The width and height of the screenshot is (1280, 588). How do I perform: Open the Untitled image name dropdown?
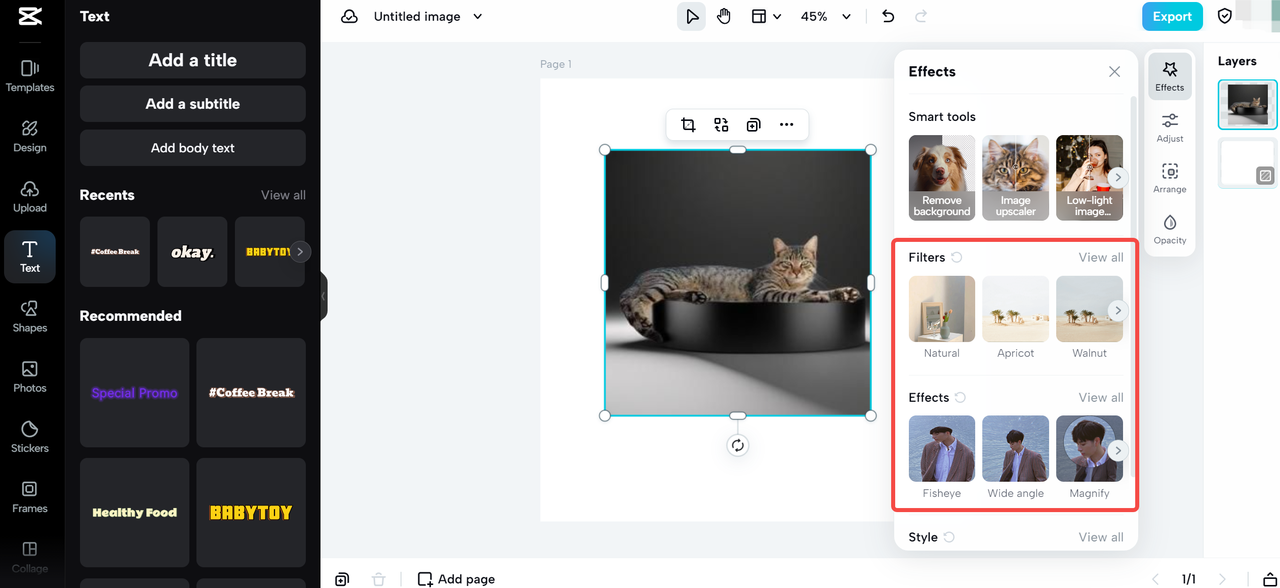(427, 17)
